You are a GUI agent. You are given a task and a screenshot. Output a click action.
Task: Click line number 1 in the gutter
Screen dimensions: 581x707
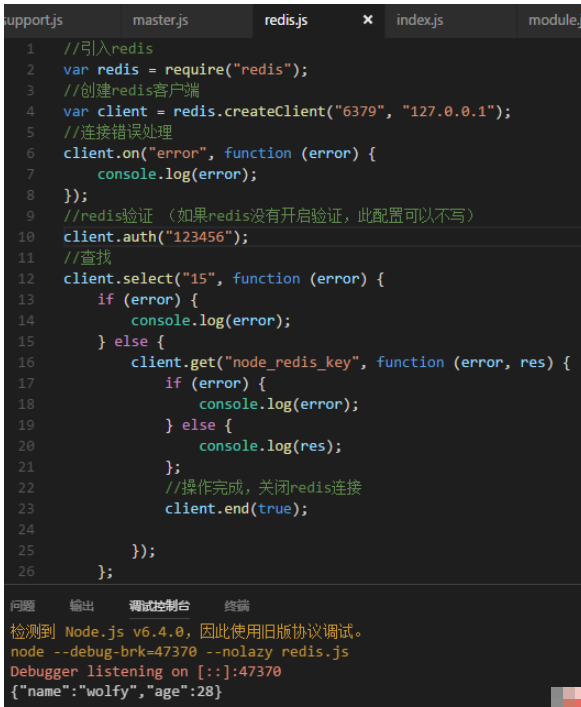tap(30, 49)
